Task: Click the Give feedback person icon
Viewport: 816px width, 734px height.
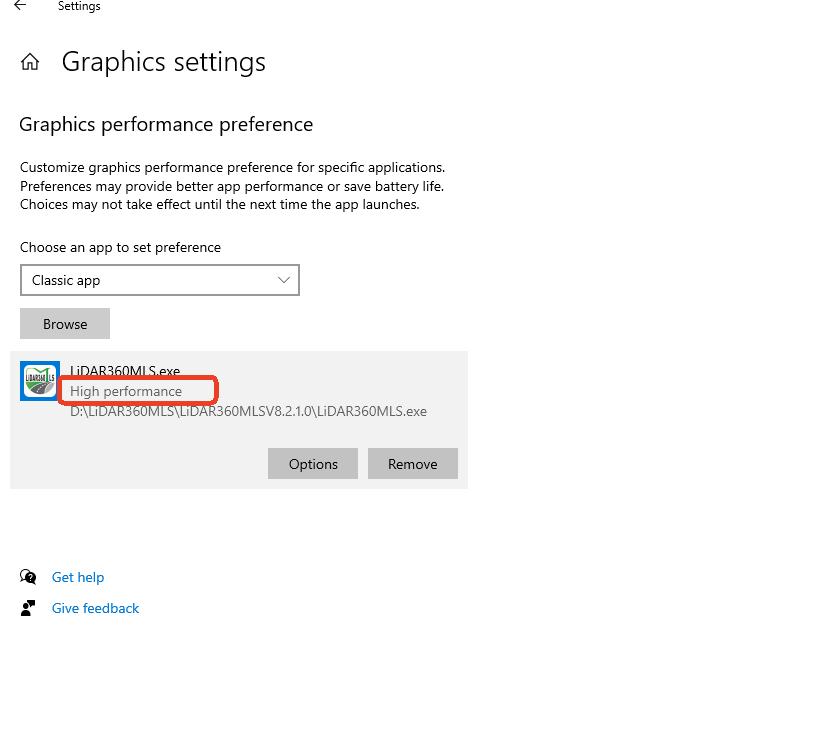Action: pyautogui.click(x=28, y=608)
